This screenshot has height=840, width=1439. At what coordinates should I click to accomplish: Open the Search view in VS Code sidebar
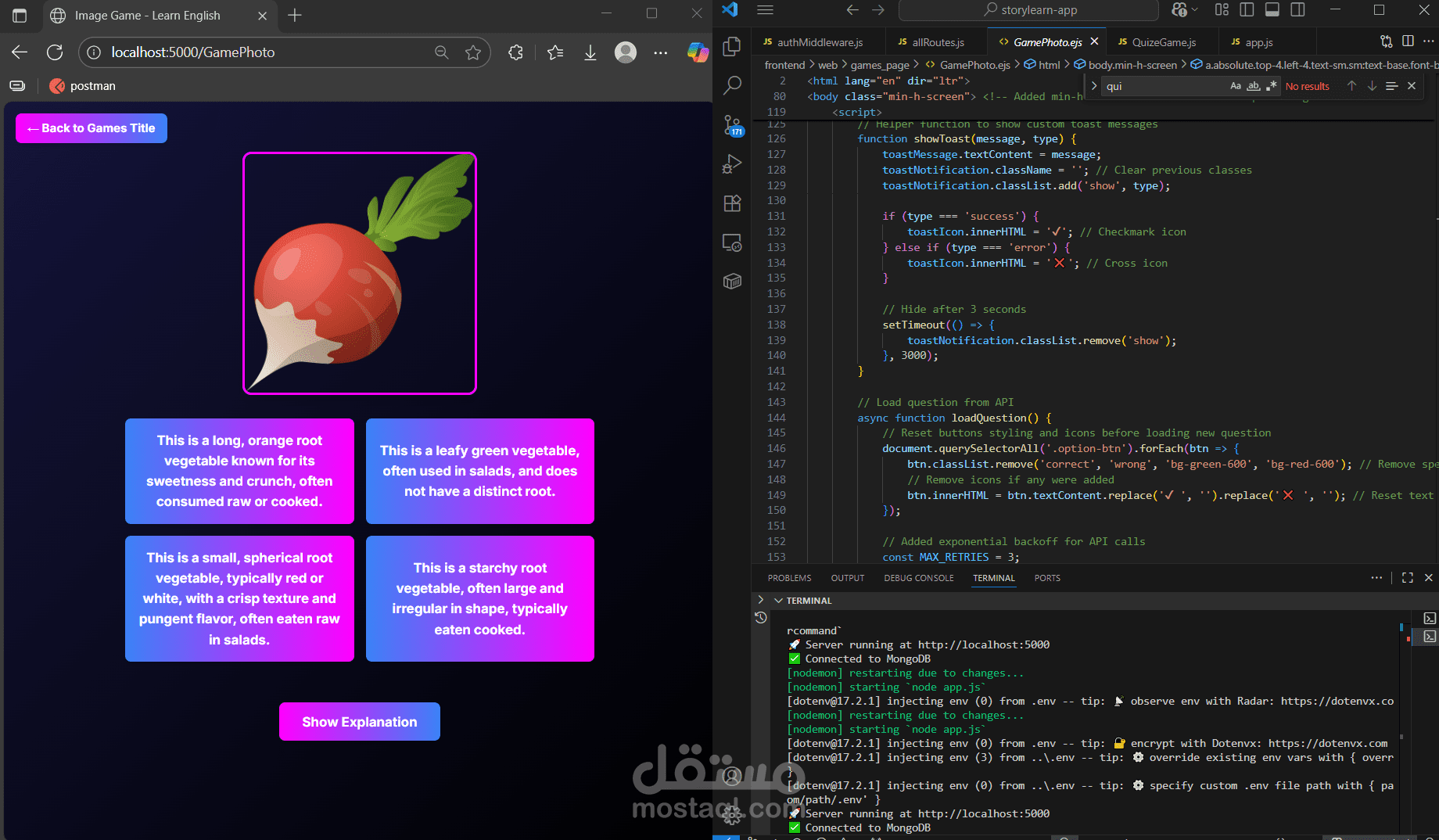coord(732,85)
